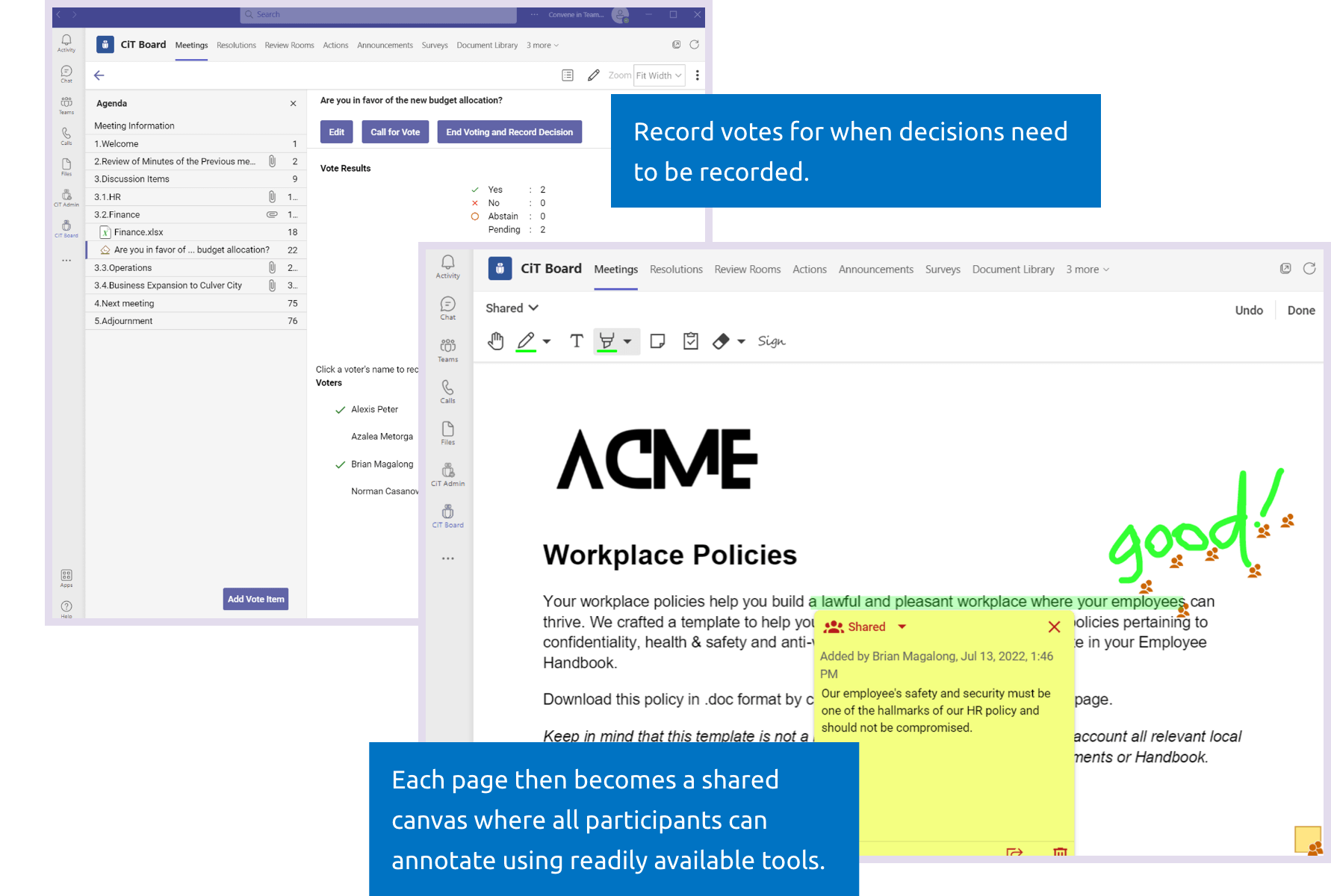Expand the Shared annotation layer dropdown

(512, 308)
